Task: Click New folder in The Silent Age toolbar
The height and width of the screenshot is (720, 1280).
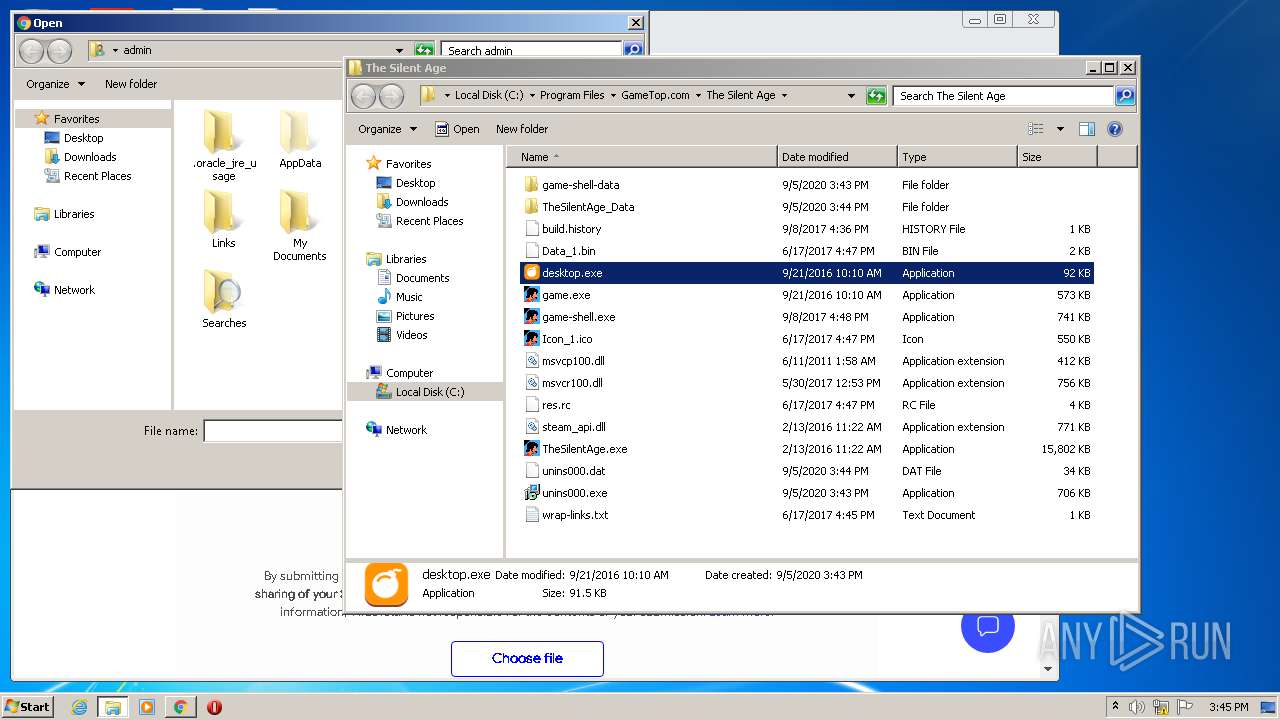Action: pyautogui.click(x=522, y=129)
